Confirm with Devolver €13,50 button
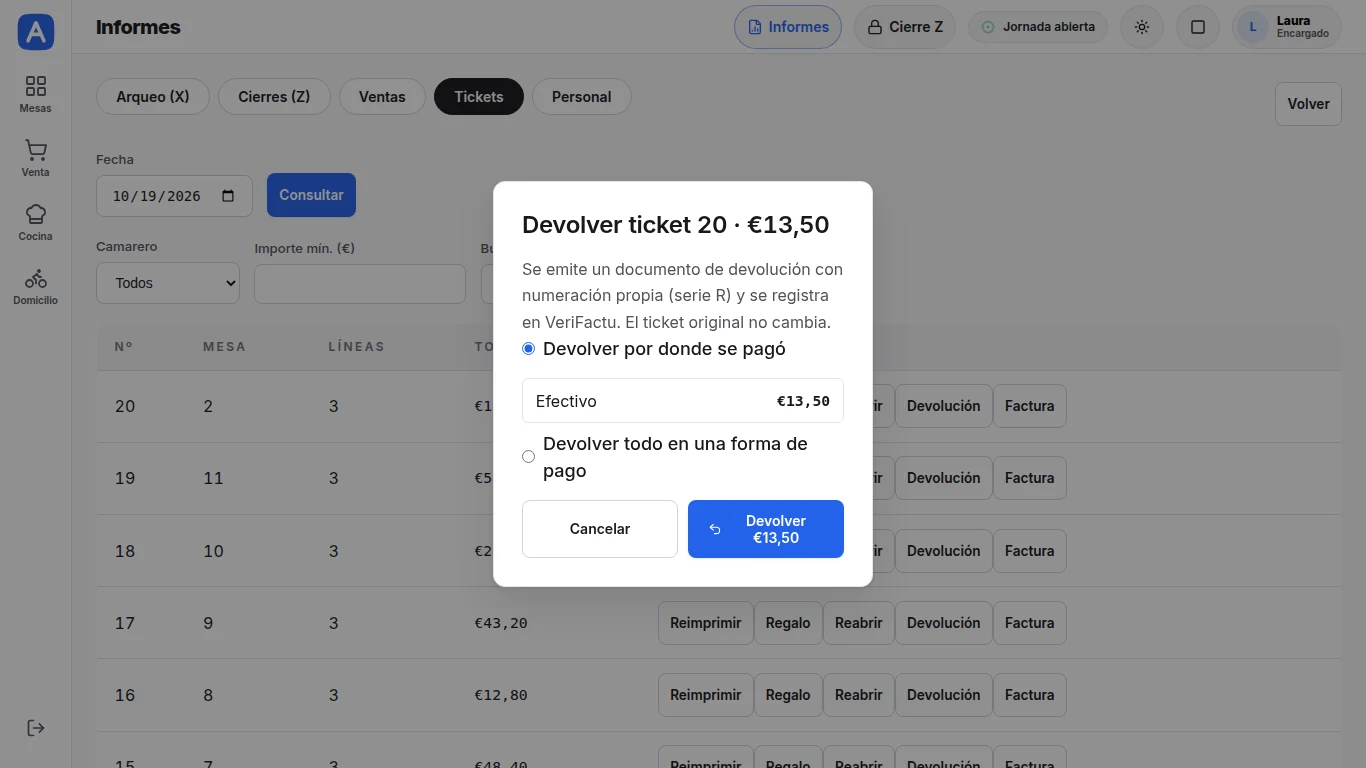 (x=766, y=529)
